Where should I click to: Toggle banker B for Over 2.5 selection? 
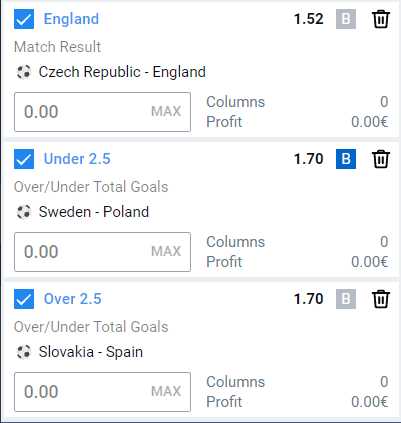coord(346,299)
